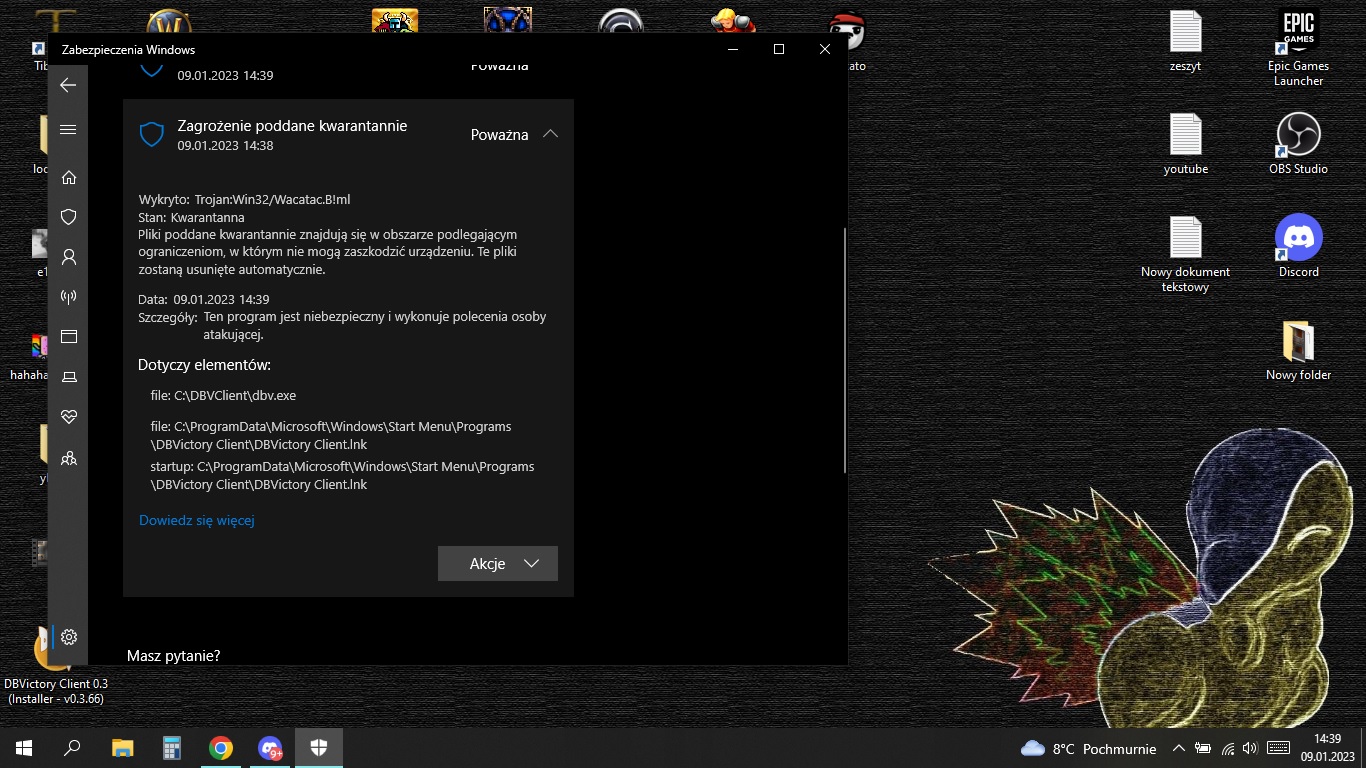Image resolution: width=1366 pixels, height=768 pixels.
Task: Click the Windows Start button
Action: (x=24, y=748)
